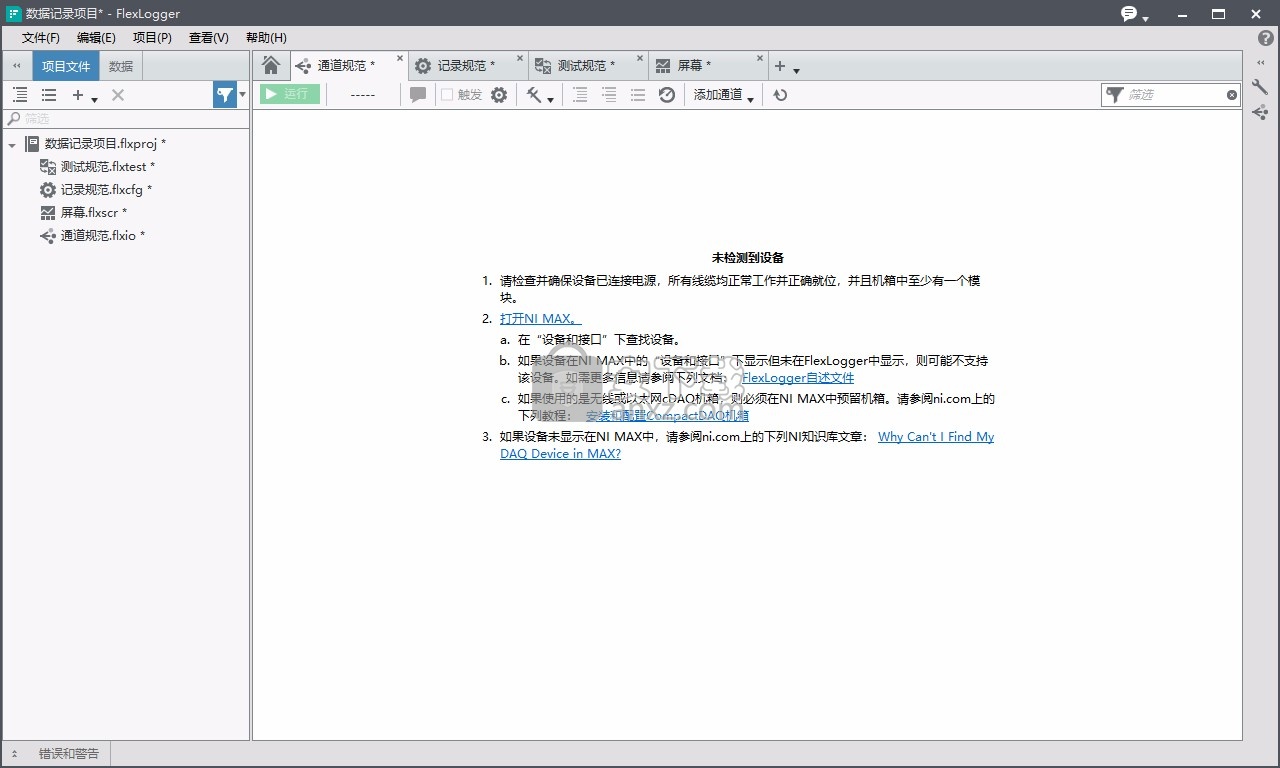Open the 查看(V) menu
The image size is (1280, 768).
[x=208, y=38]
